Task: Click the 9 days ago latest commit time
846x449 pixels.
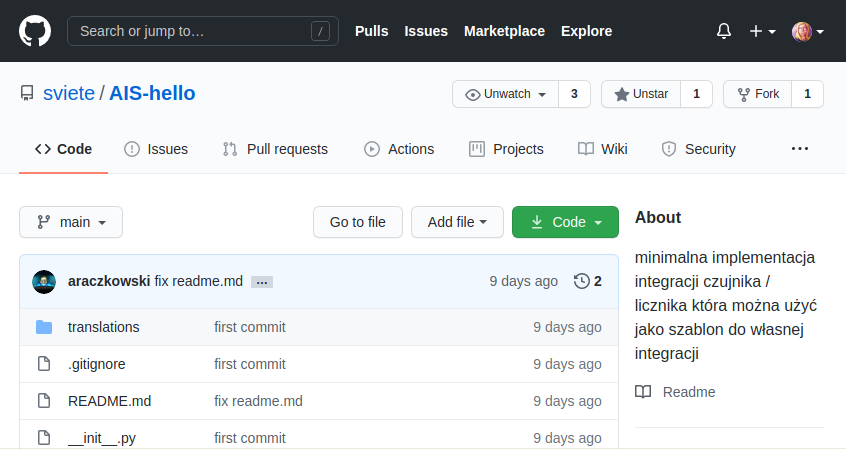Action: coord(523,281)
